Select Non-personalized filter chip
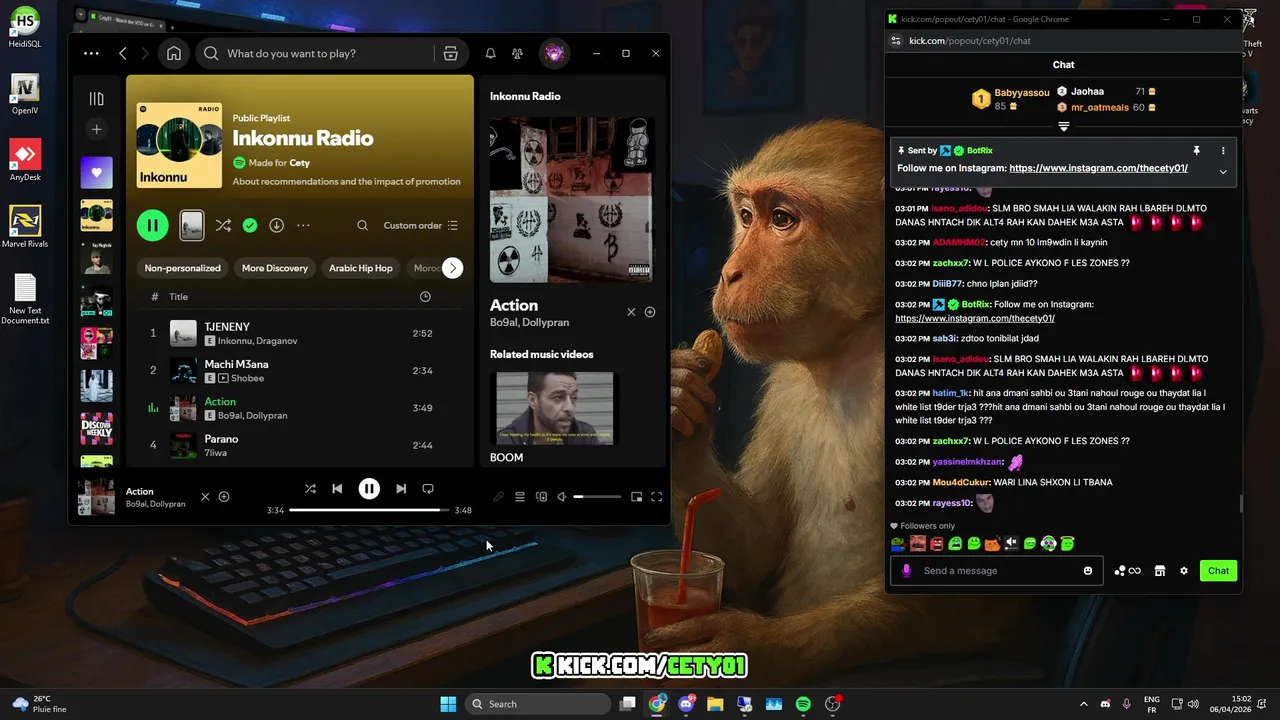Image resolution: width=1280 pixels, height=720 pixels. (x=182, y=268)
